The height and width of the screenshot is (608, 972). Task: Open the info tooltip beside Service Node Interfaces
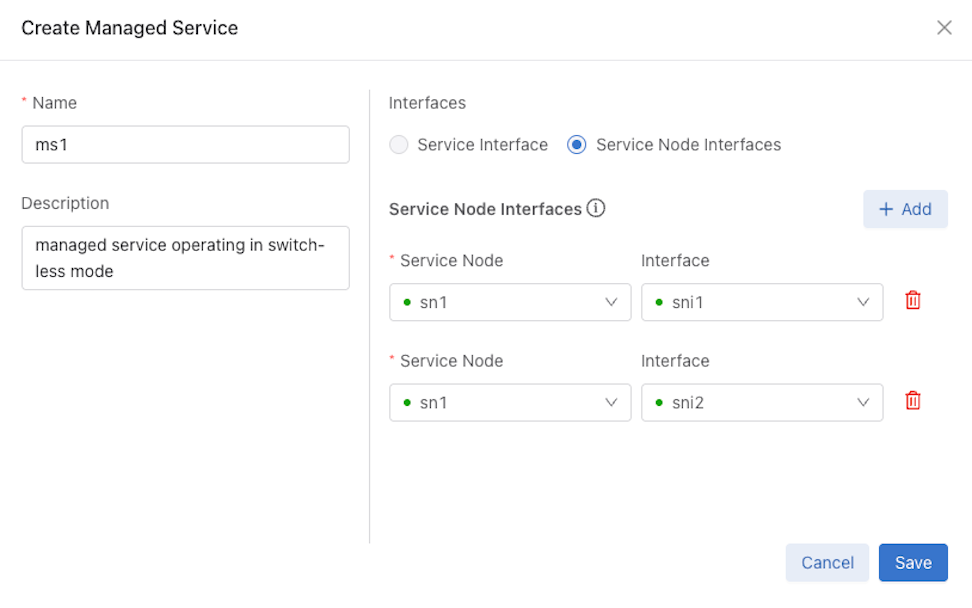[596, 208]
